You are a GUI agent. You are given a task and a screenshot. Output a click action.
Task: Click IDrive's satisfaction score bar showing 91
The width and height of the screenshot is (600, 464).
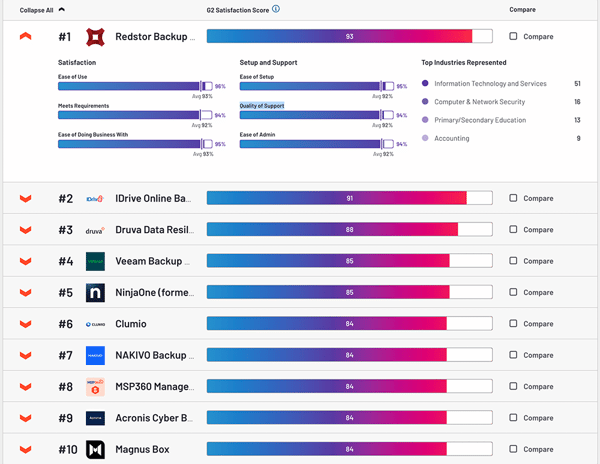pyautogui.click(x=349, y=198)
